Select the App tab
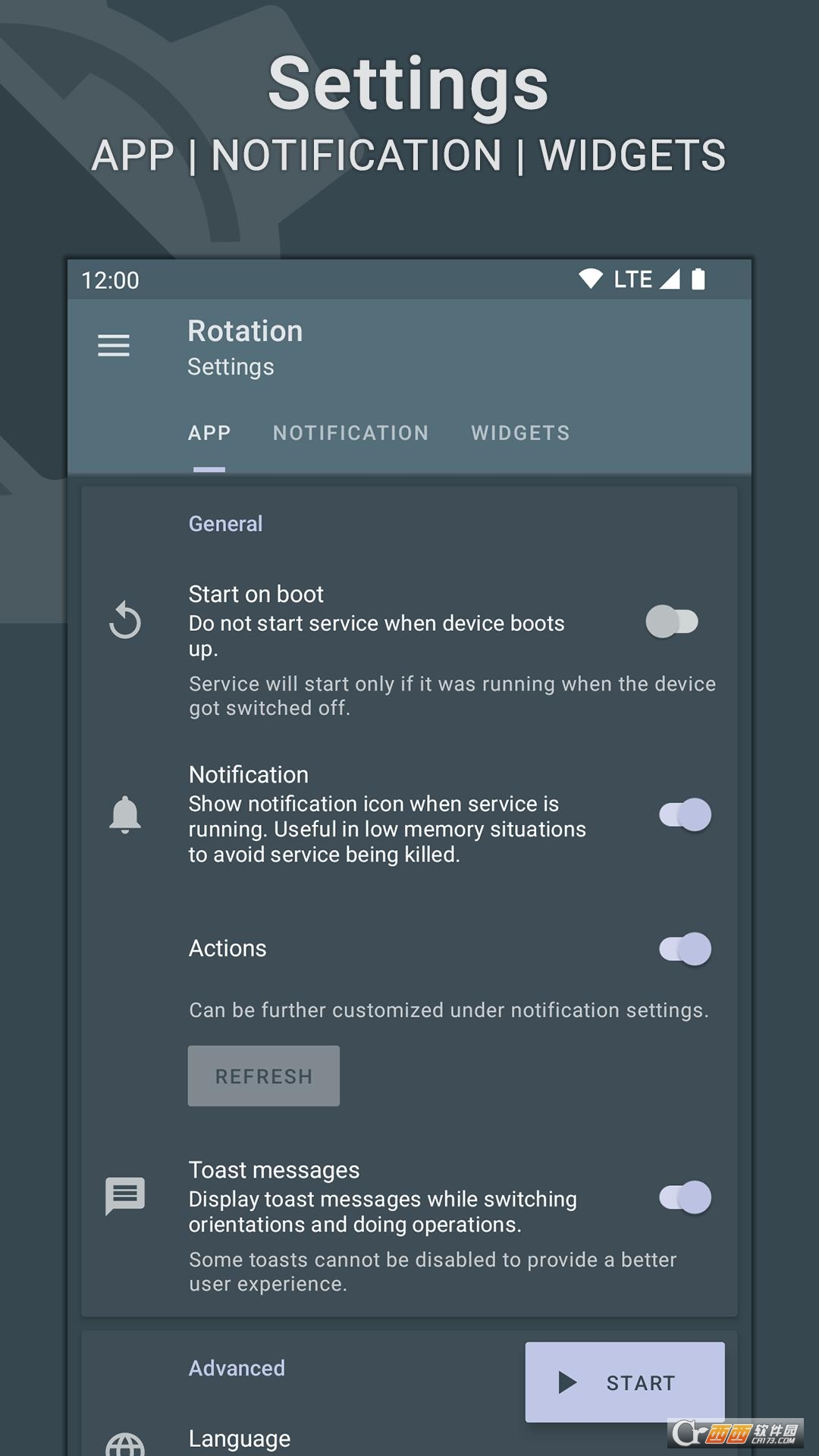This screenshot has width=819, height=1456. click(x=209, y=433)
